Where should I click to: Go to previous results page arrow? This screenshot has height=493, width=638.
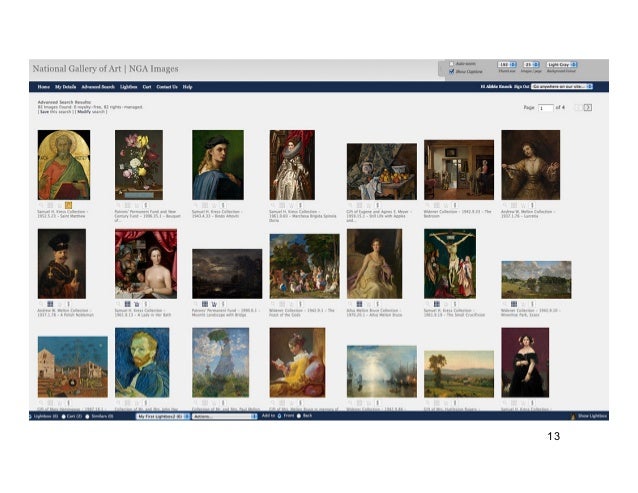pyautogui.click(x=578, y=107)
